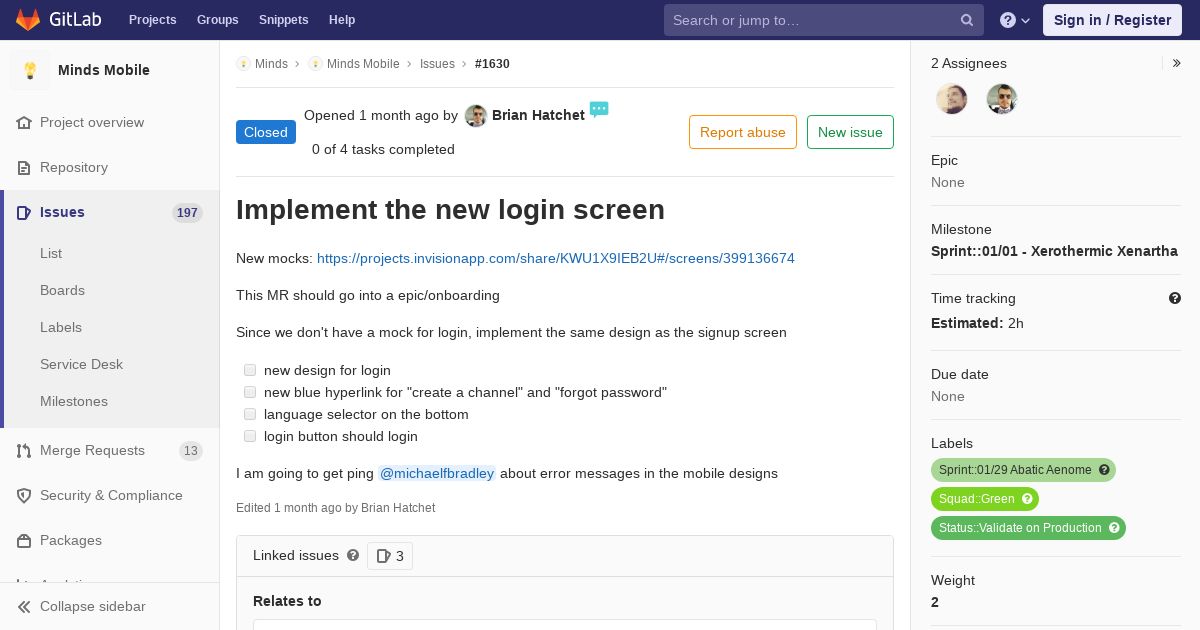This screenshot has height=630, width=1200.
Task: Click the Security & Compliance shield icon
Action: tap(24, 496)
